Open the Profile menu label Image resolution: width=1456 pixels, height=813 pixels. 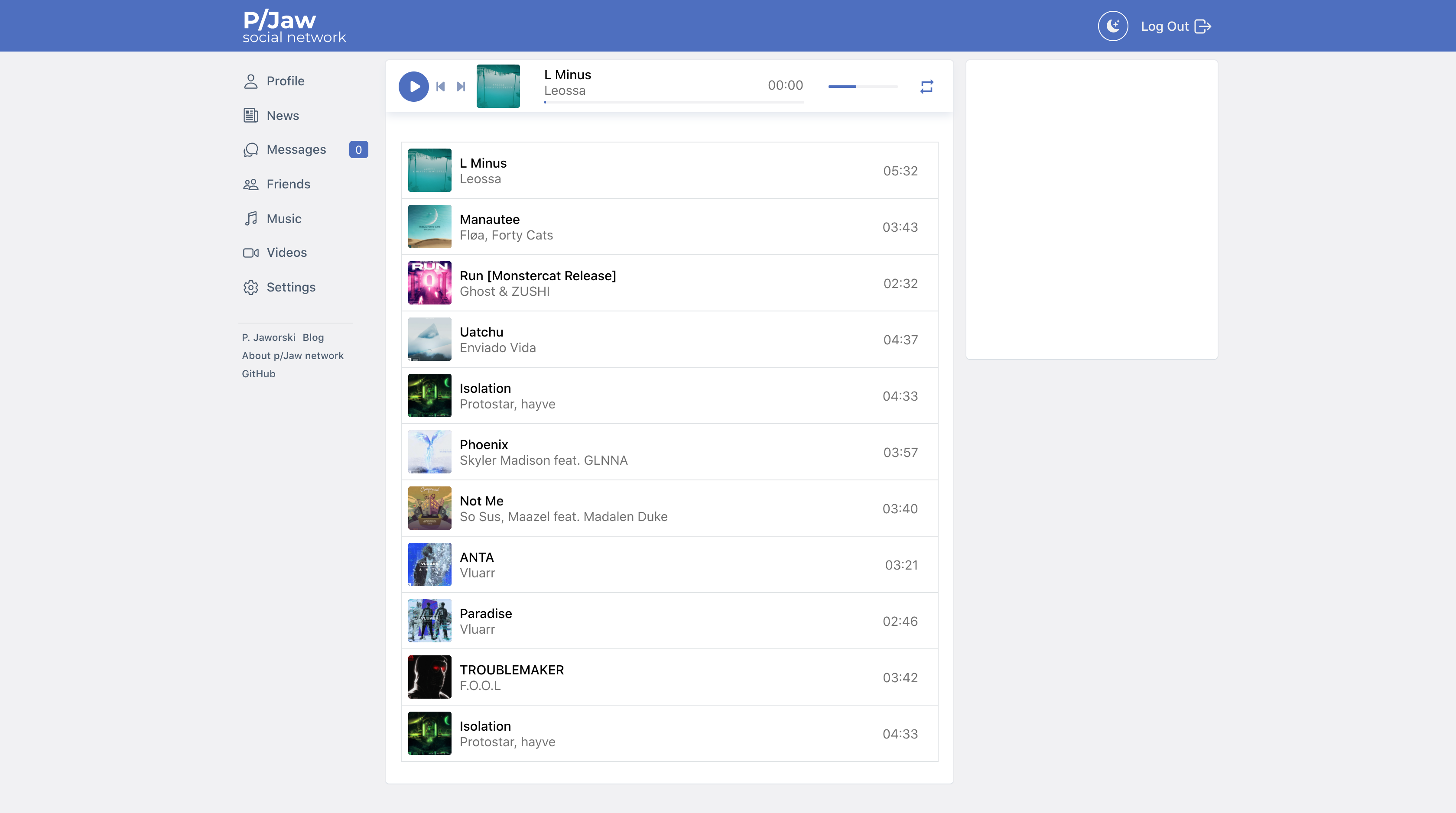(x=286, y=81)
